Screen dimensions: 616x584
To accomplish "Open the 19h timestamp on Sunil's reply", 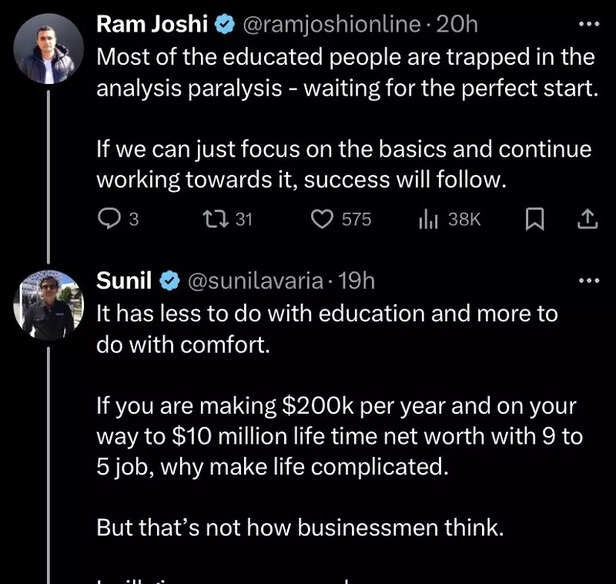I will pos(356,282).
